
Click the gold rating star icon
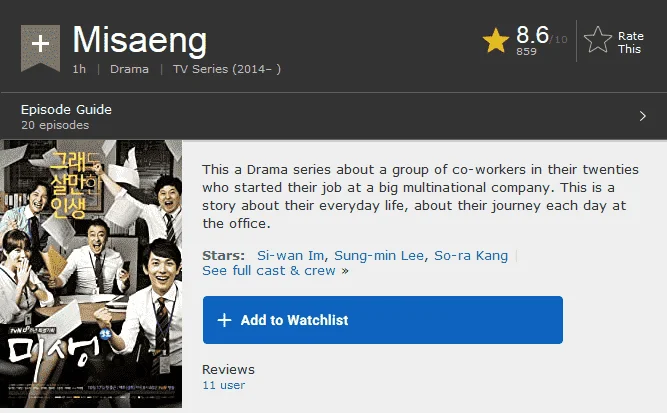[496, 41]
